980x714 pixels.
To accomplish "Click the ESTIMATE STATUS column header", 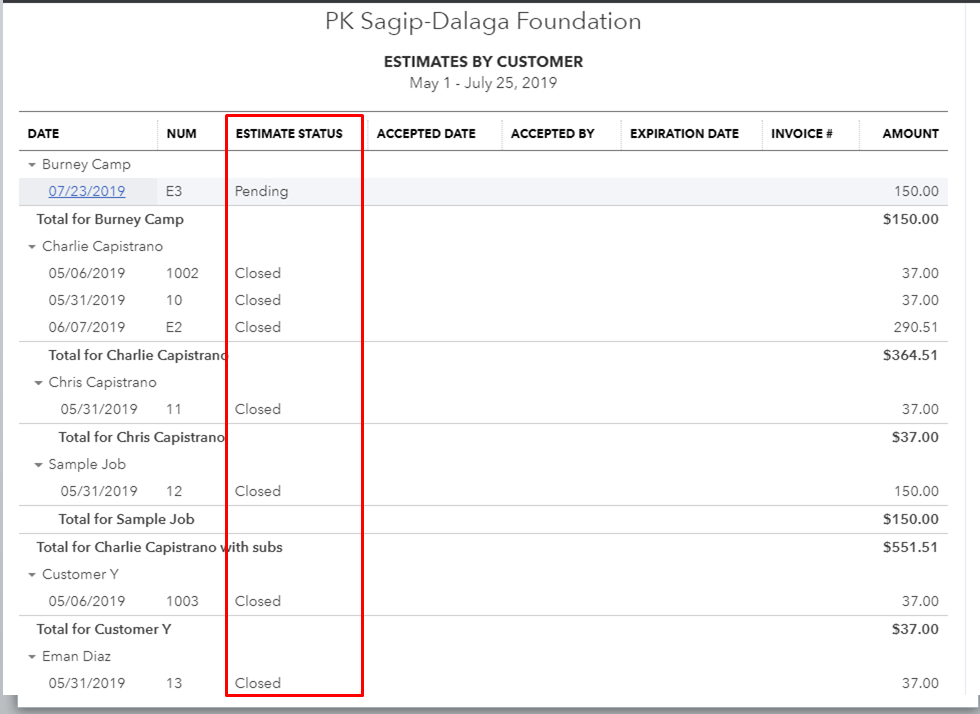I will tap(289, 134).
